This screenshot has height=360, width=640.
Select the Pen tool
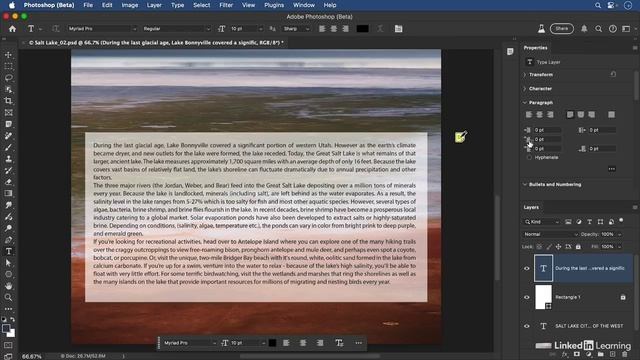point(8,240)
